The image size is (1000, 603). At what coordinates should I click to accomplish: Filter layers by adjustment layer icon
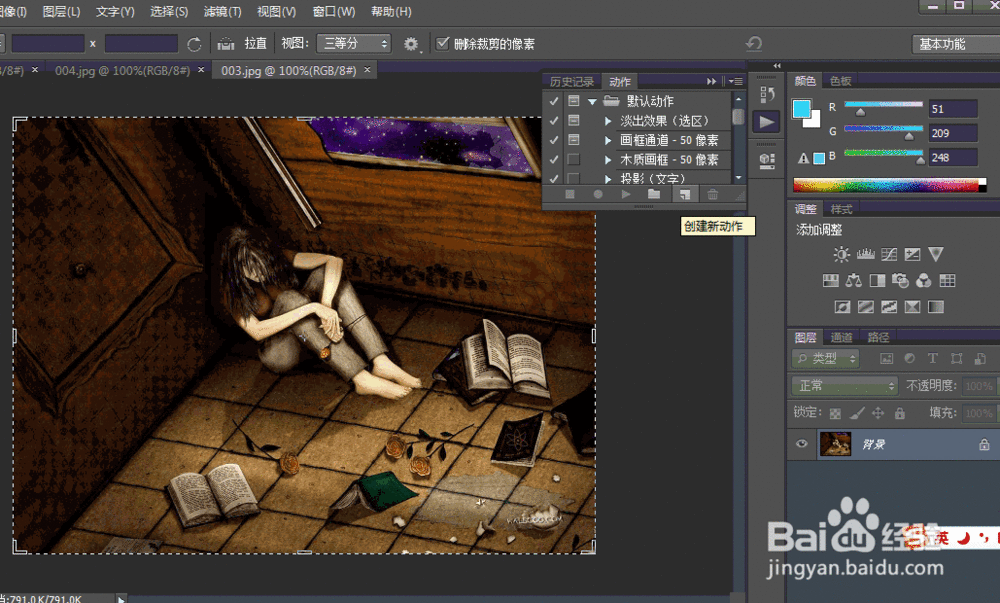click(909, 358)
